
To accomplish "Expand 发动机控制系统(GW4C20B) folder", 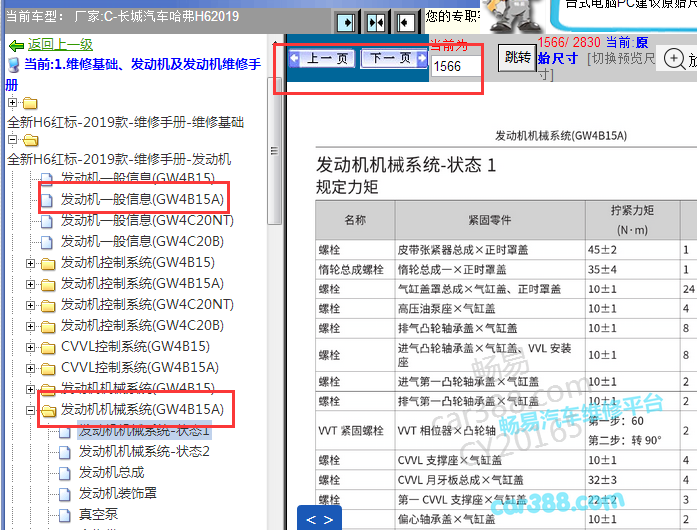I will [30, 326].
